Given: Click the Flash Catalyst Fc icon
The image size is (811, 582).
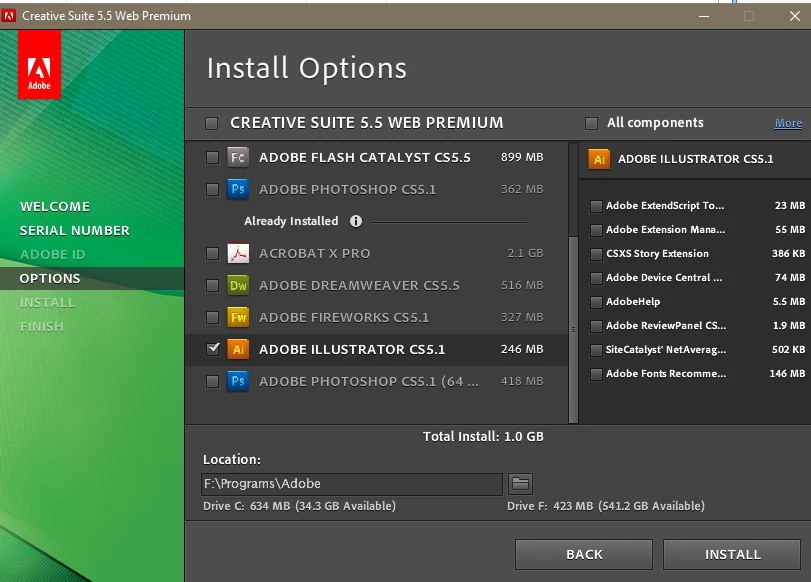Looking at the screenshot, I should [238, 157].
